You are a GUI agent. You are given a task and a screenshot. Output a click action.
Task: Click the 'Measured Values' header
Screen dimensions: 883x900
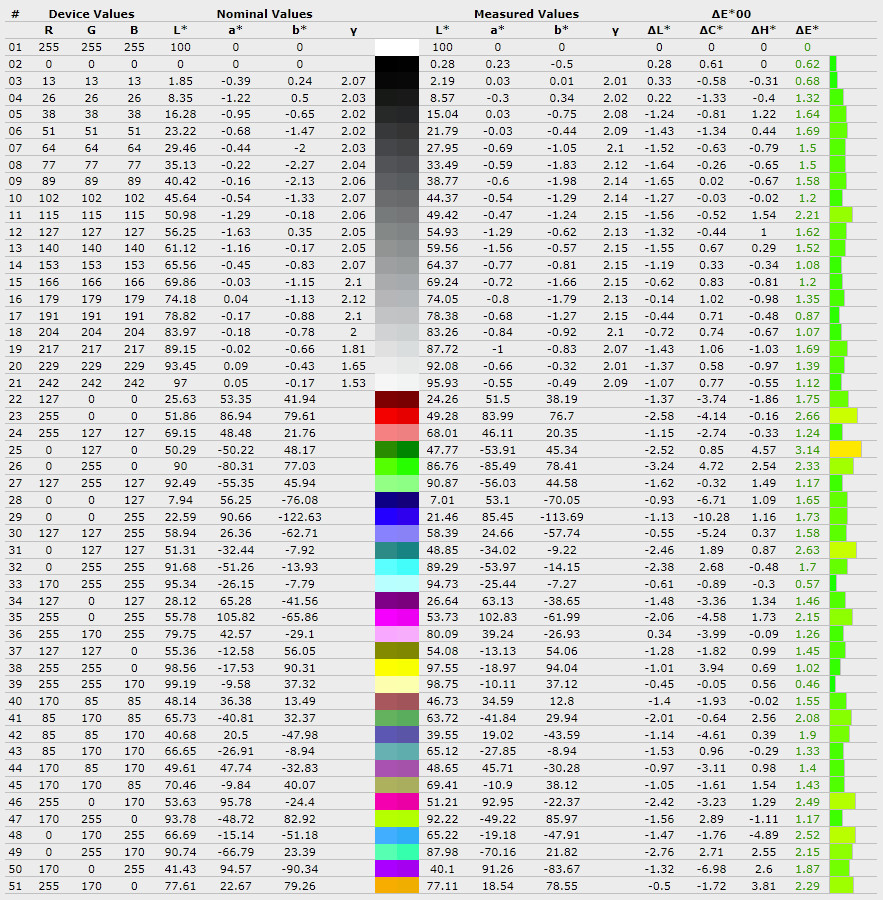click(x=526, y=14)
